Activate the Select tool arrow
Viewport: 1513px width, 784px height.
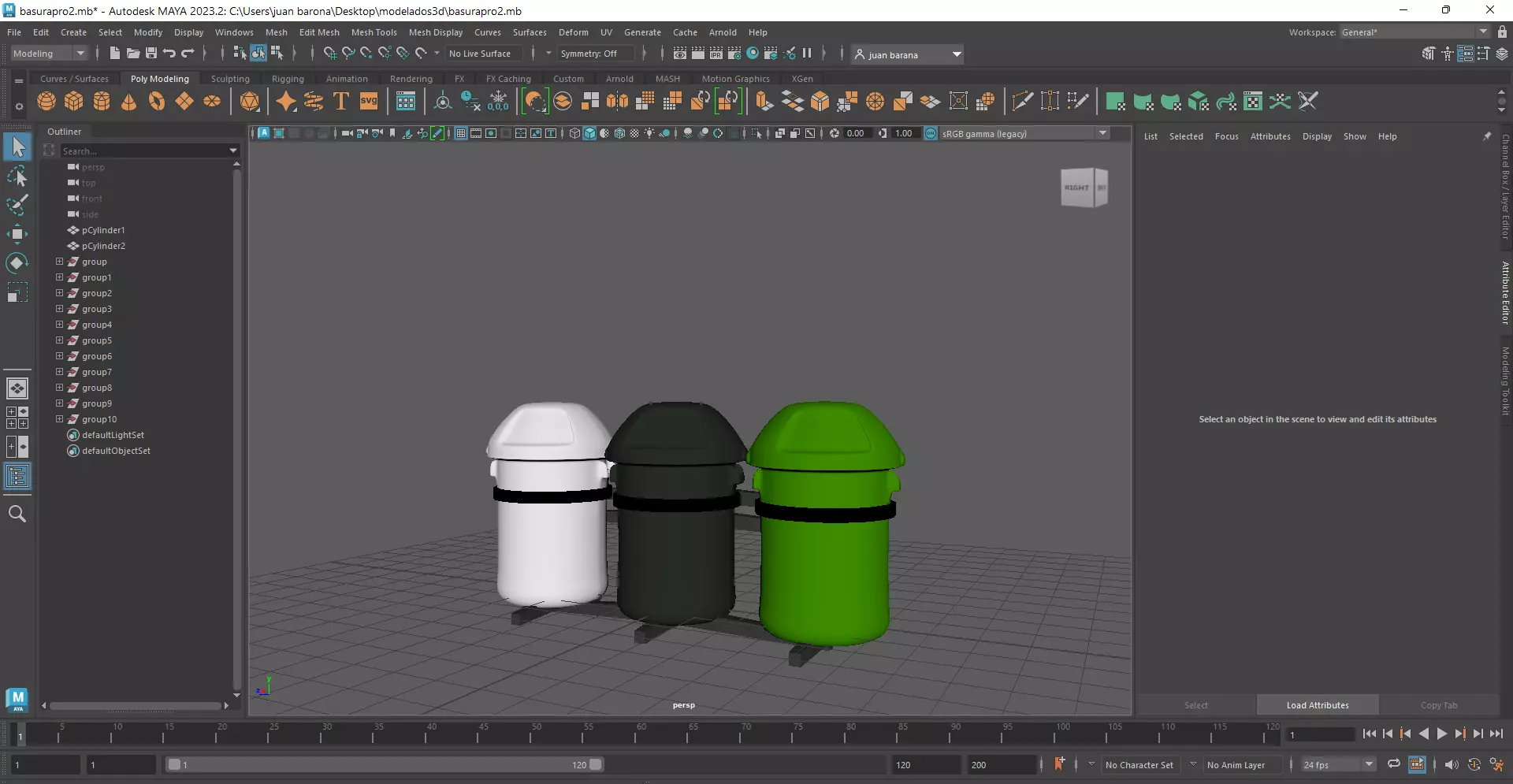coord(17,147)
